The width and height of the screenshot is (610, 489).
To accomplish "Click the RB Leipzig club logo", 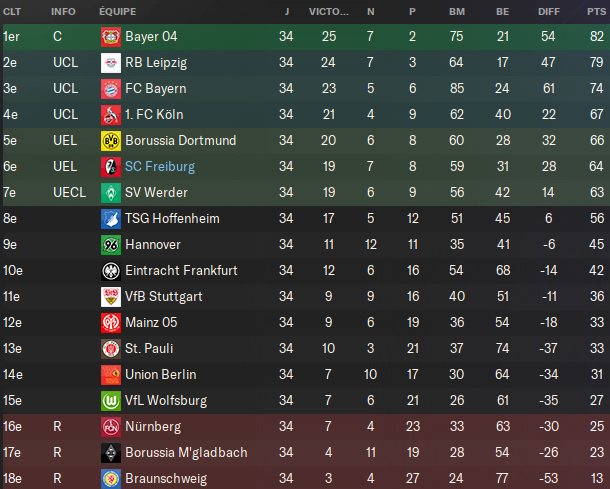I will (111, 62).
